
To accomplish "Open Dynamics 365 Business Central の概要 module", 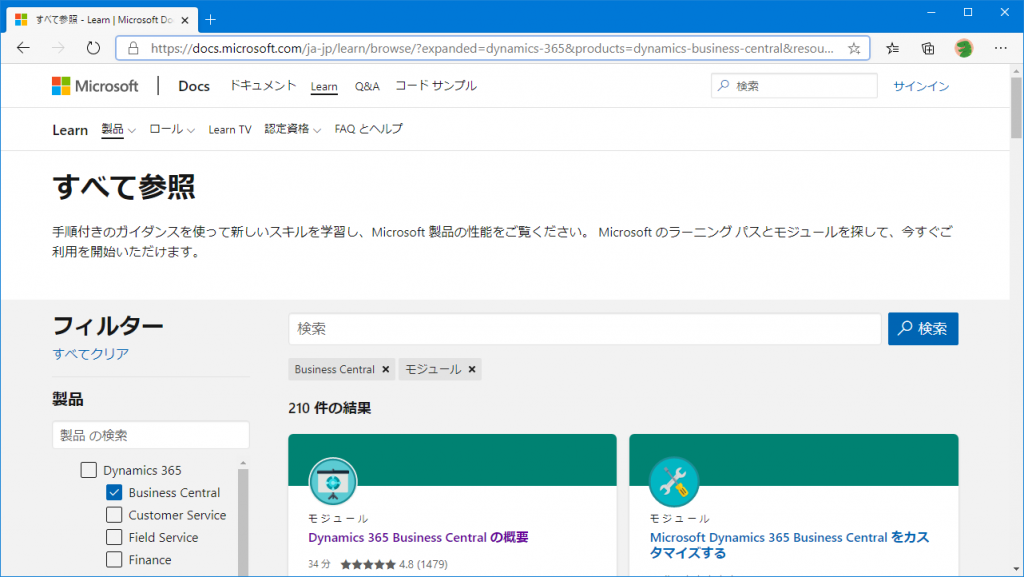I will 418,537.
